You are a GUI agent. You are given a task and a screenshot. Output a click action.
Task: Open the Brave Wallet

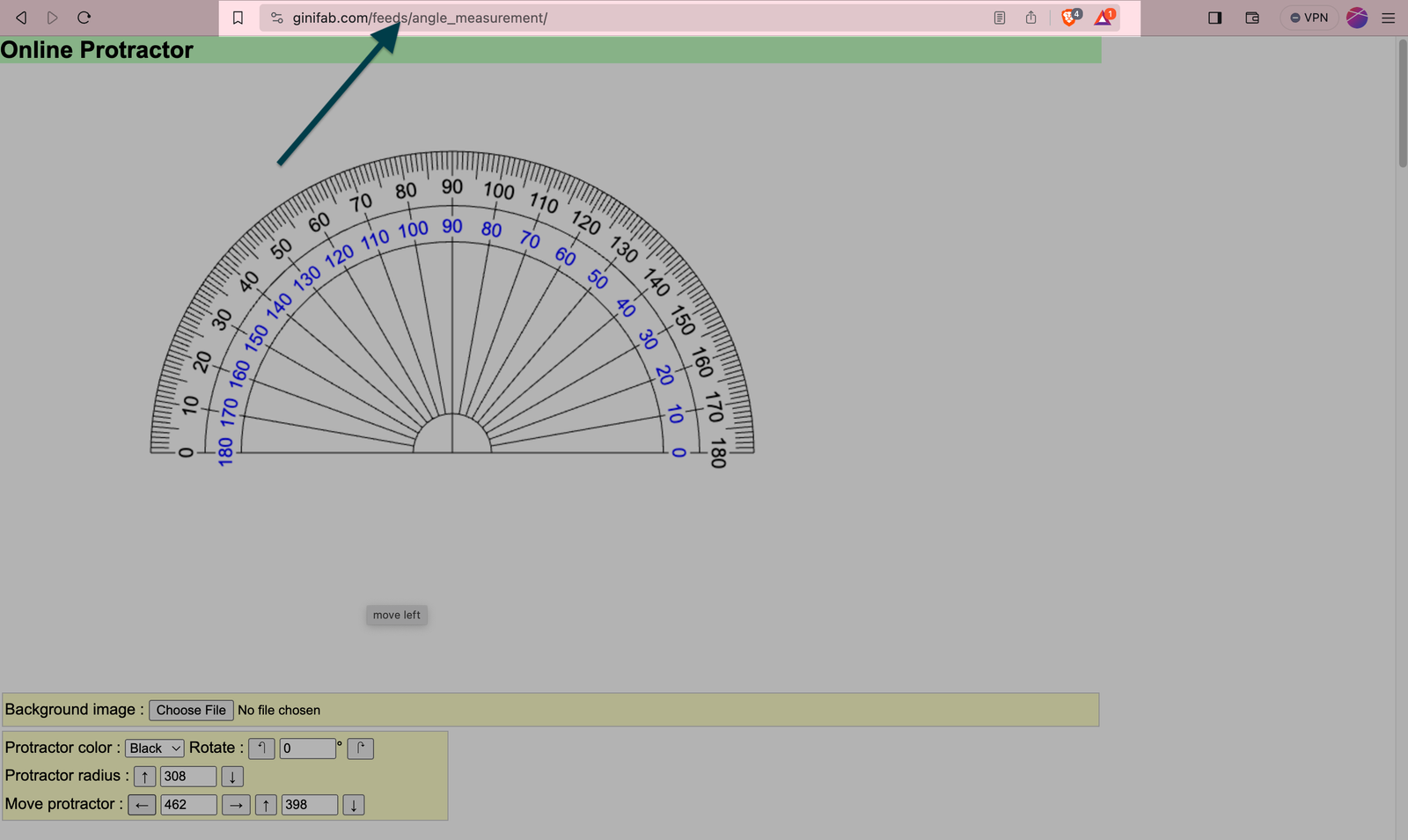1252,18
